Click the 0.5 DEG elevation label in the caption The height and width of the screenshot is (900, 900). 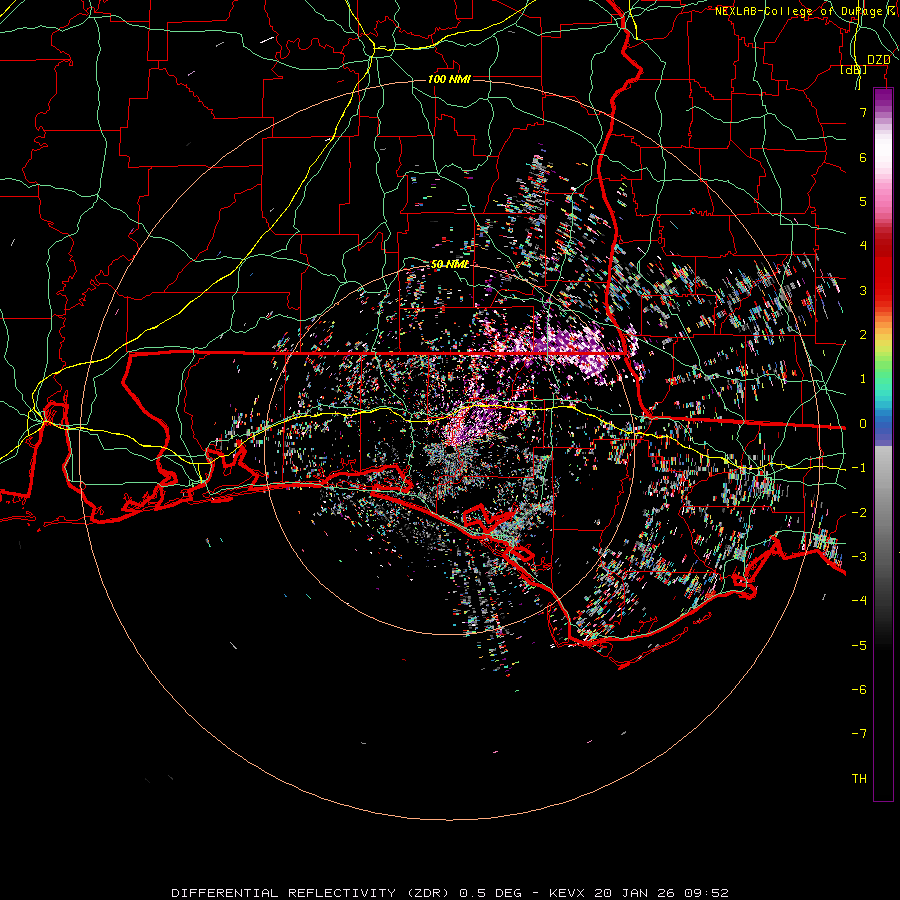491,893
